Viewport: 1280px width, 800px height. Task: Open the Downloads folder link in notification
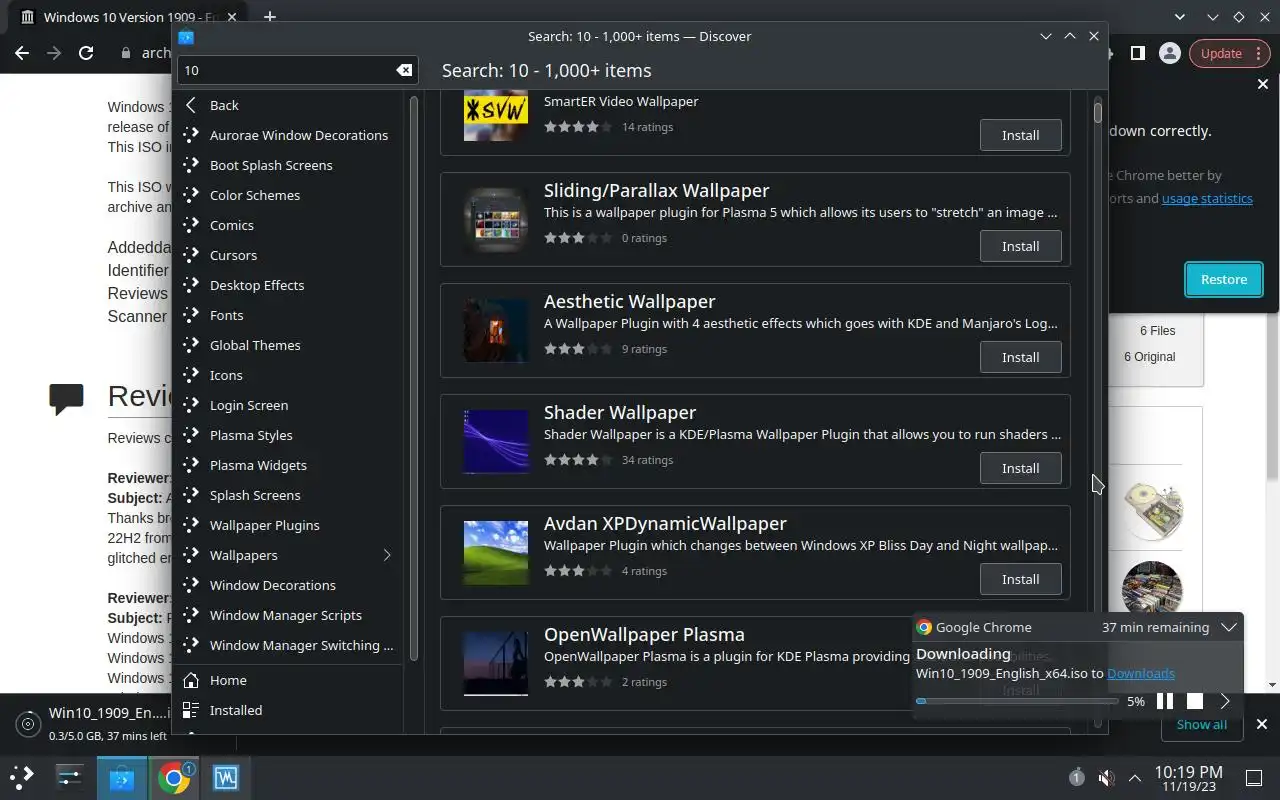point(1140,673)
